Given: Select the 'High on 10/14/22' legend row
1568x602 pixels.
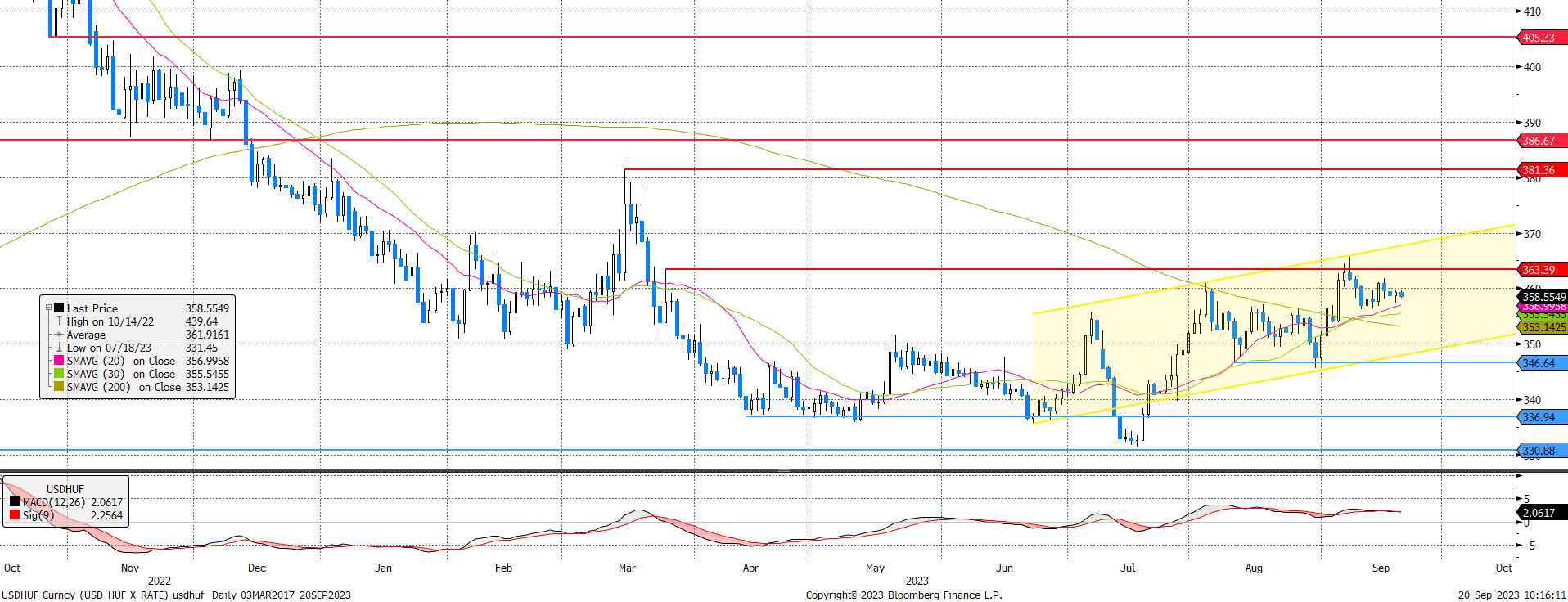Looking at the screenshot, I should coord(110,321).
